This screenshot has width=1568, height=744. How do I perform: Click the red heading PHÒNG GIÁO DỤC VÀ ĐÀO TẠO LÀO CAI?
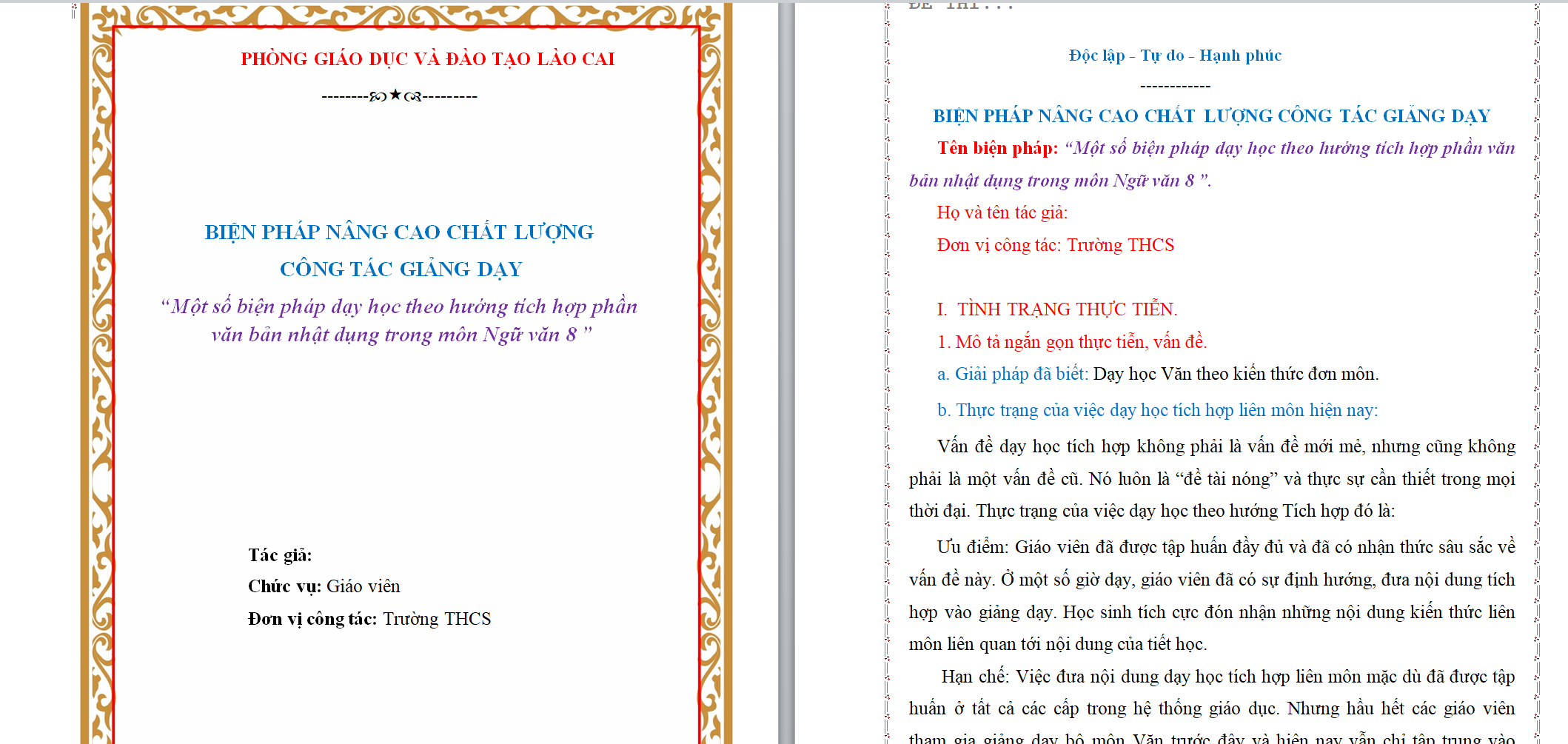click(x=427, y=59)
